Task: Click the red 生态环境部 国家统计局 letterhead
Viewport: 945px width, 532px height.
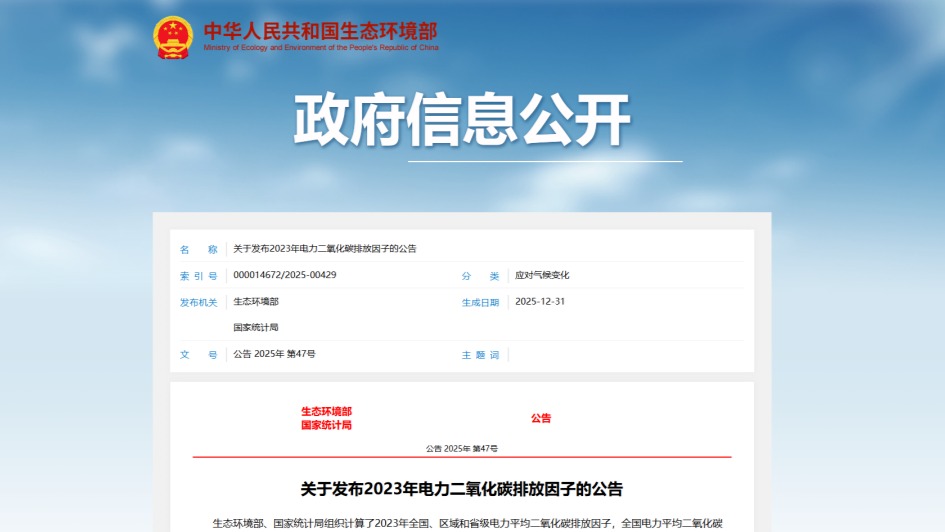Action: click(x=326, y=418)
